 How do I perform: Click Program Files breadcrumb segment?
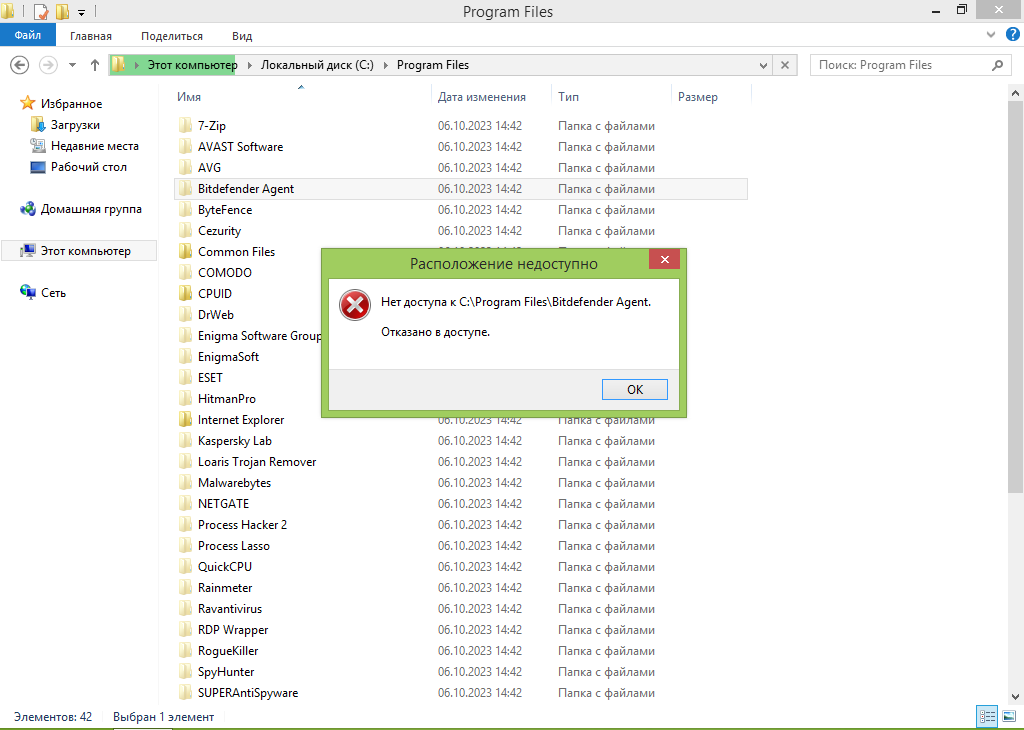click(433, 65)
